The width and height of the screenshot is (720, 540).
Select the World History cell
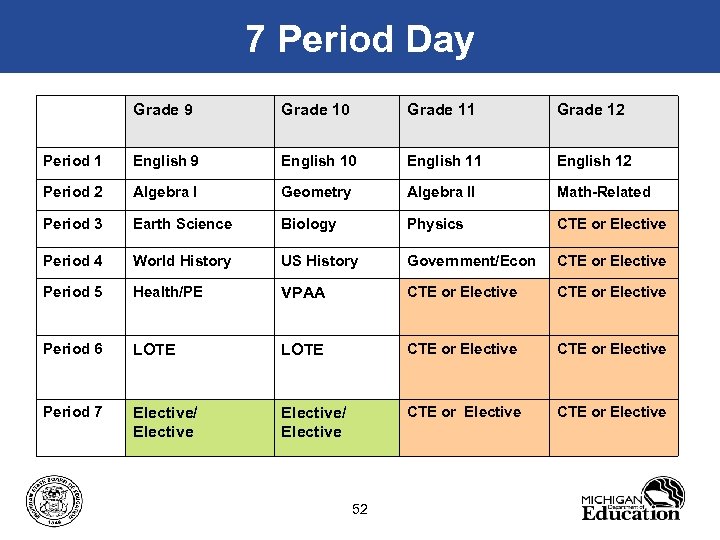pos(182,261)
